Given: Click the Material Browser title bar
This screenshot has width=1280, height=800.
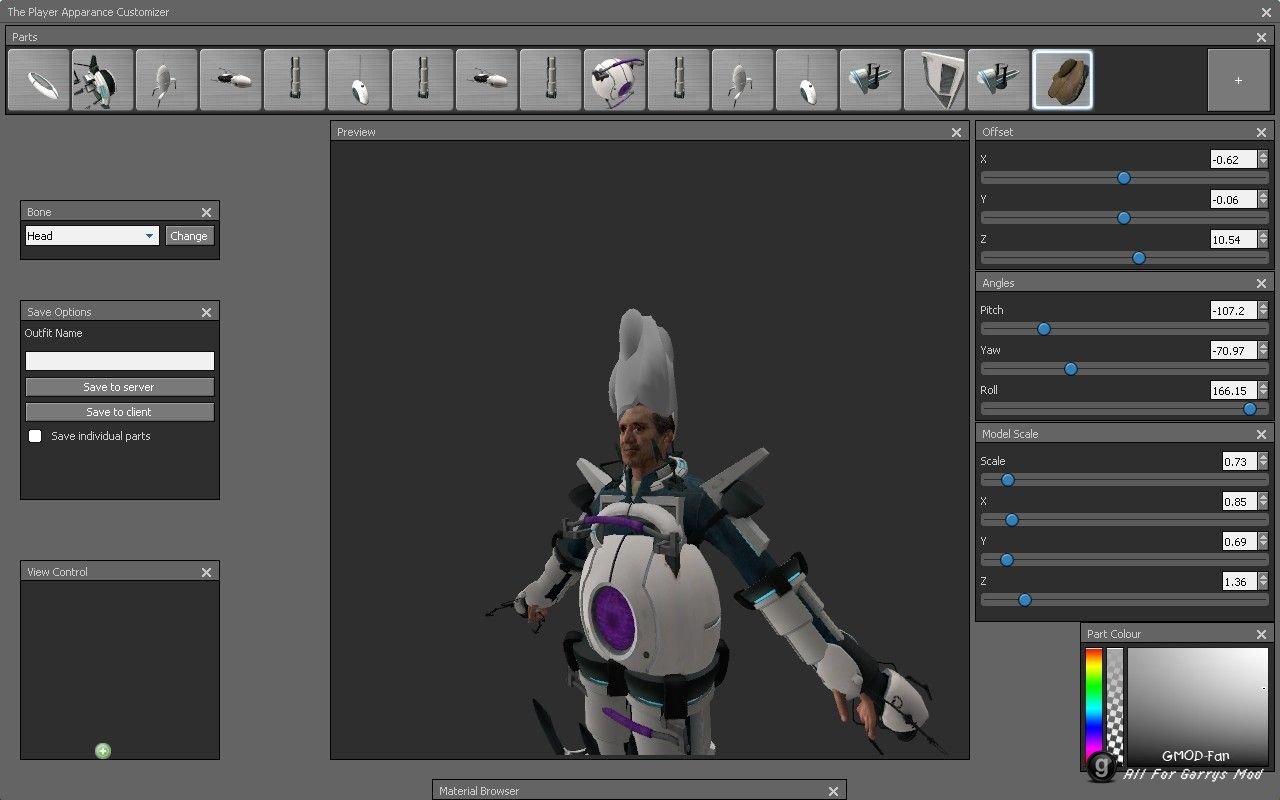Looking at the screenshot, I should coord(639,791).
